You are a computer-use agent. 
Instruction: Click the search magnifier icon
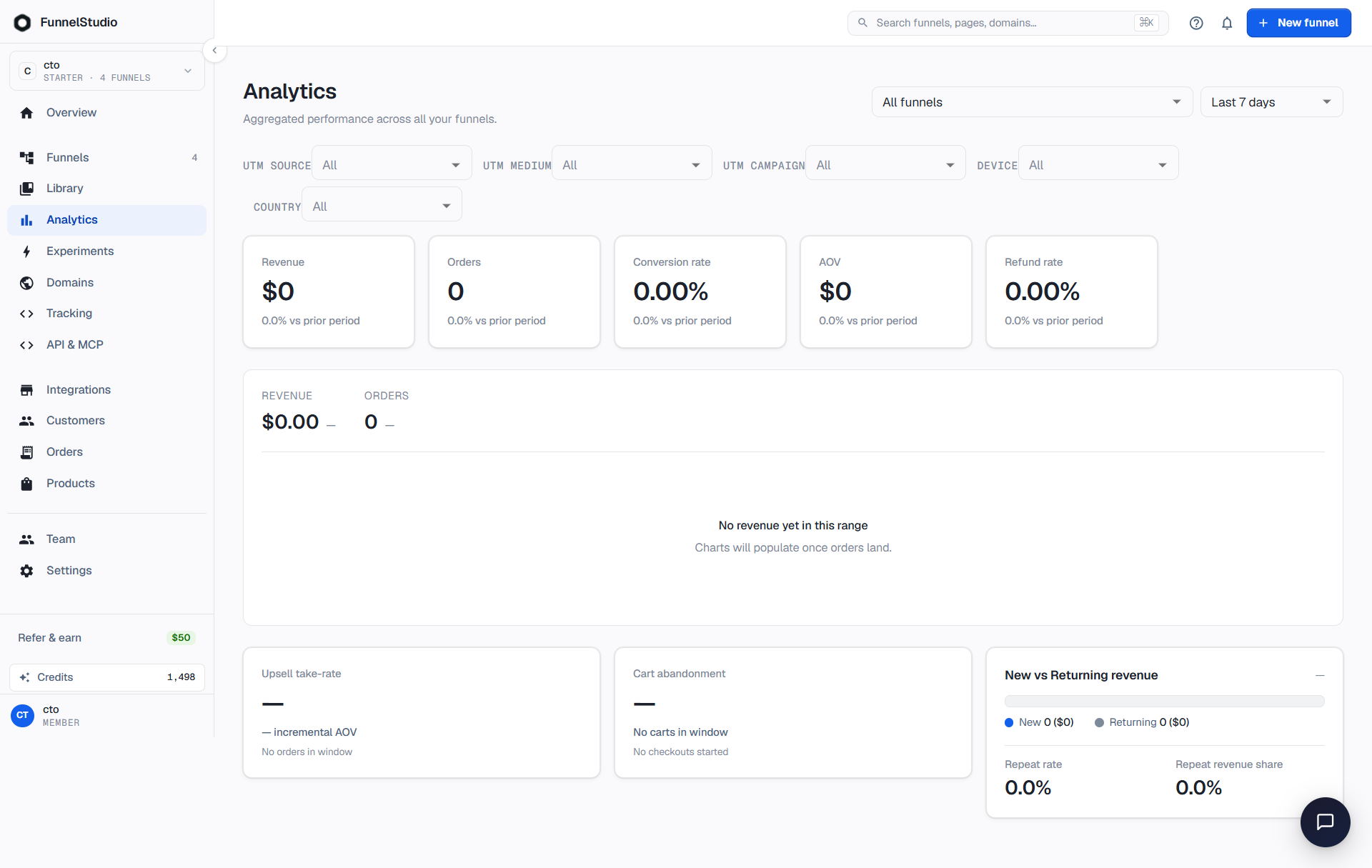coord(863,23)
